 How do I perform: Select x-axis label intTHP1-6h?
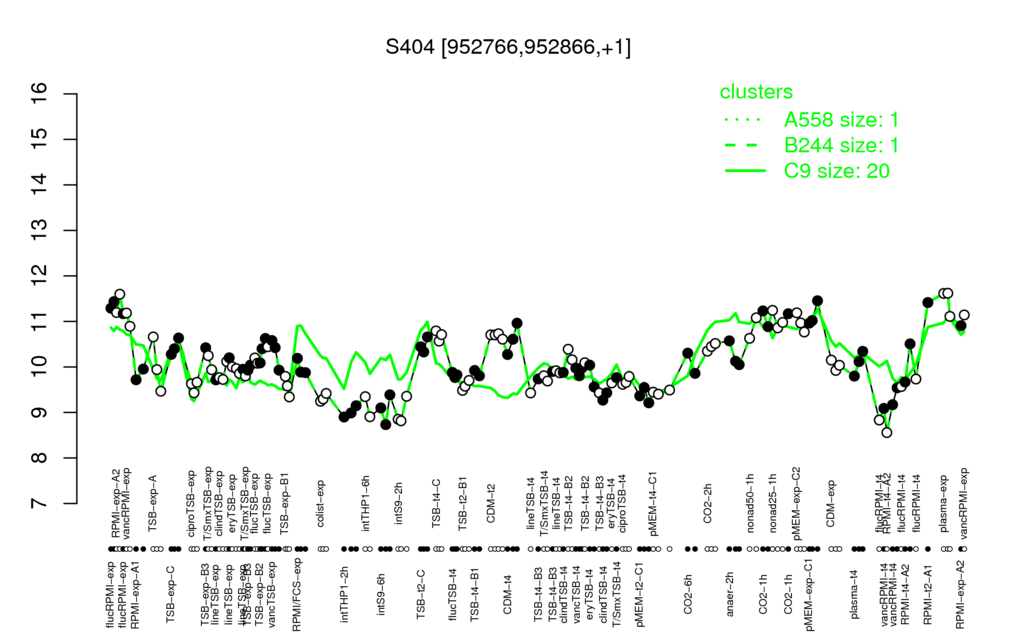(366, 504)
